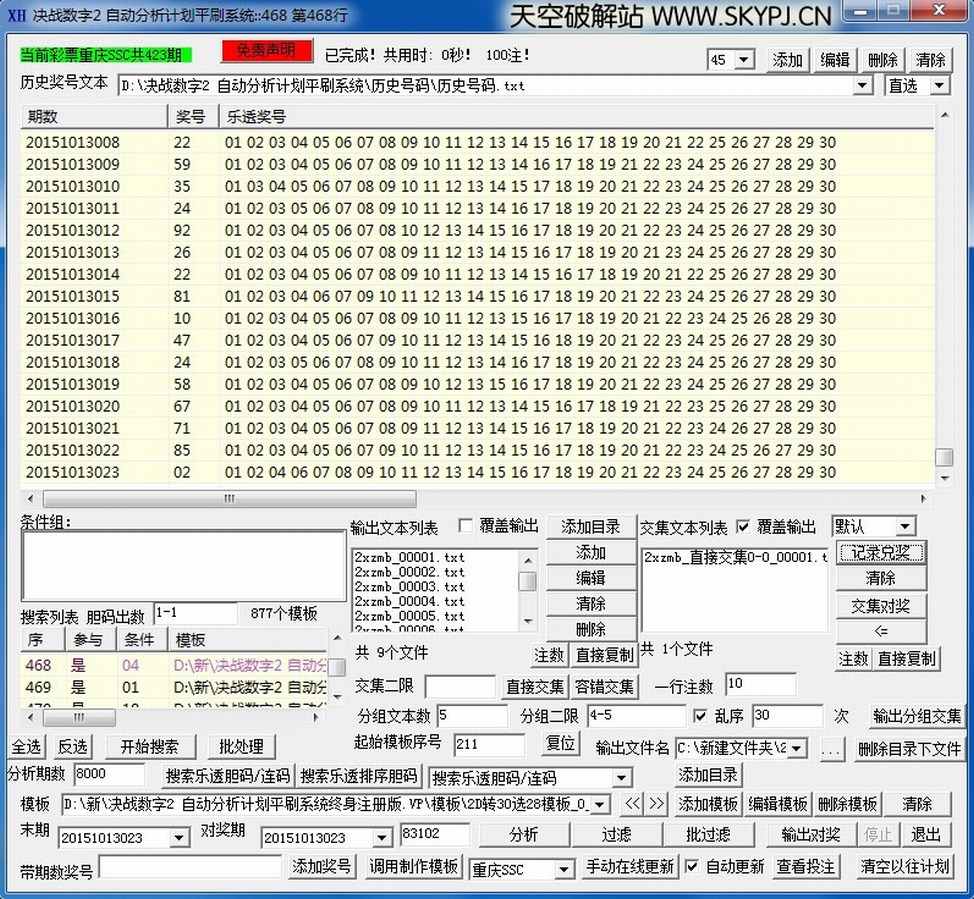Click the 开始搜索 button
The width and height of the screenshot is (974, 899).
[x=150, y=747]
